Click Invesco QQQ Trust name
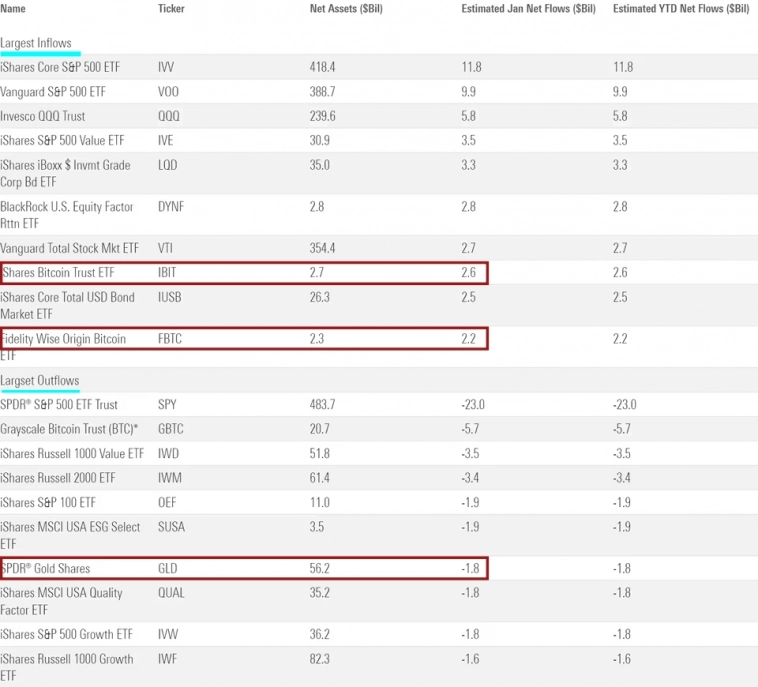This screenshot has width=758, height=687. pyautogui.click(x=43, y=116)
